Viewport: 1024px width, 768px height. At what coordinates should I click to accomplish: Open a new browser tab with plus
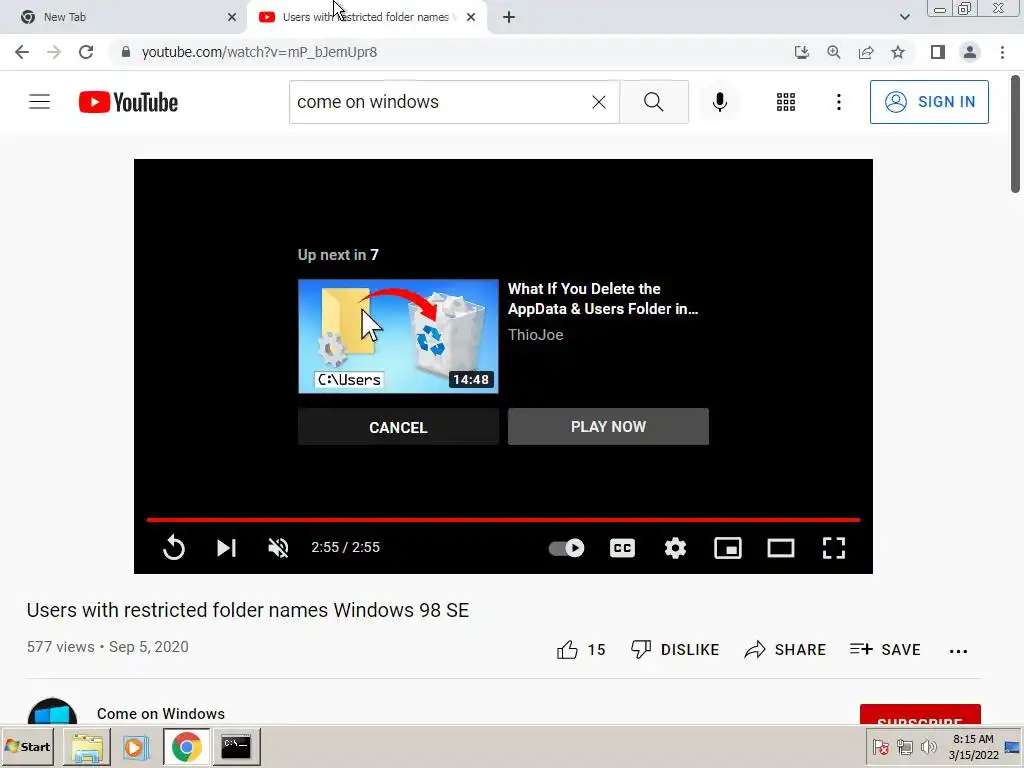[509, 17]
